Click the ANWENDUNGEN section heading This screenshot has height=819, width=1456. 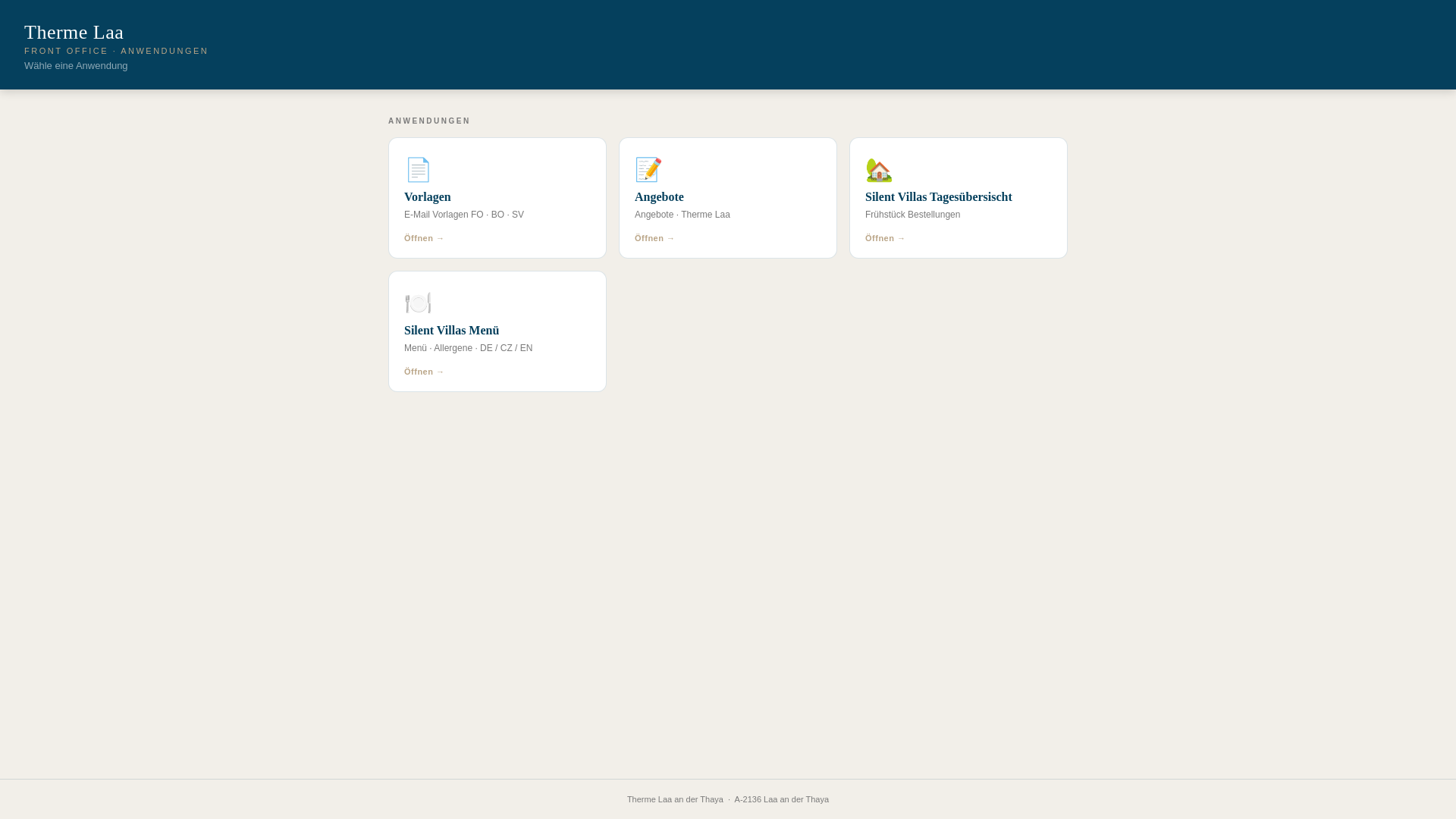click(x=429, y=121)
